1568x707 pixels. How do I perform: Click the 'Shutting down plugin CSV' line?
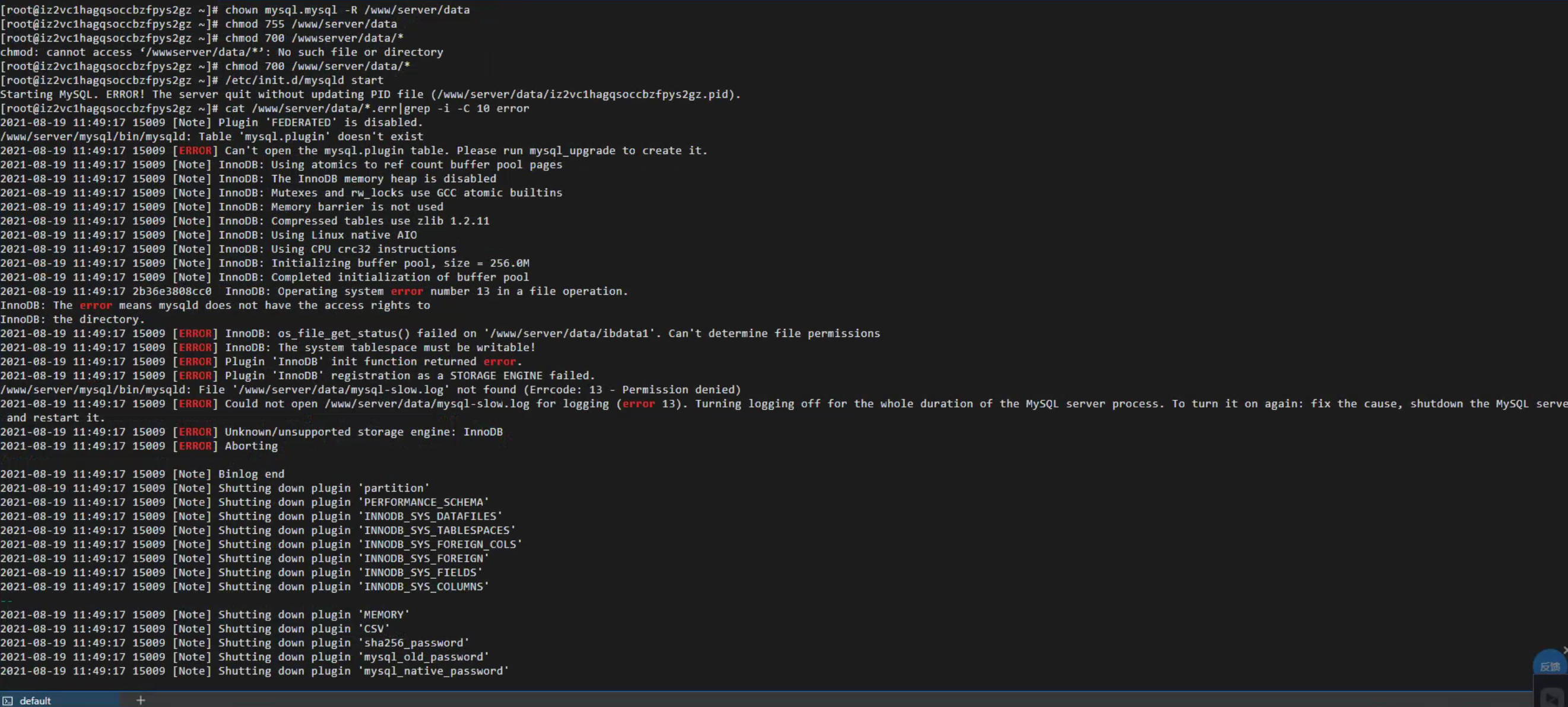[x=303, y=629]
